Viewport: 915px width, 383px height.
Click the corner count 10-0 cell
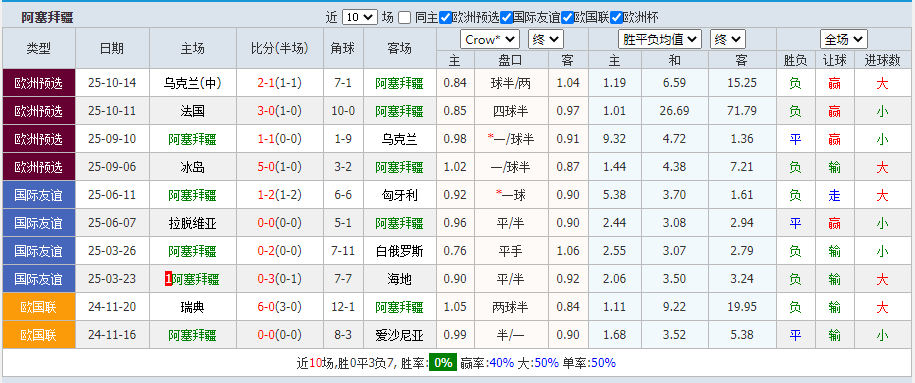pos(343,111)
